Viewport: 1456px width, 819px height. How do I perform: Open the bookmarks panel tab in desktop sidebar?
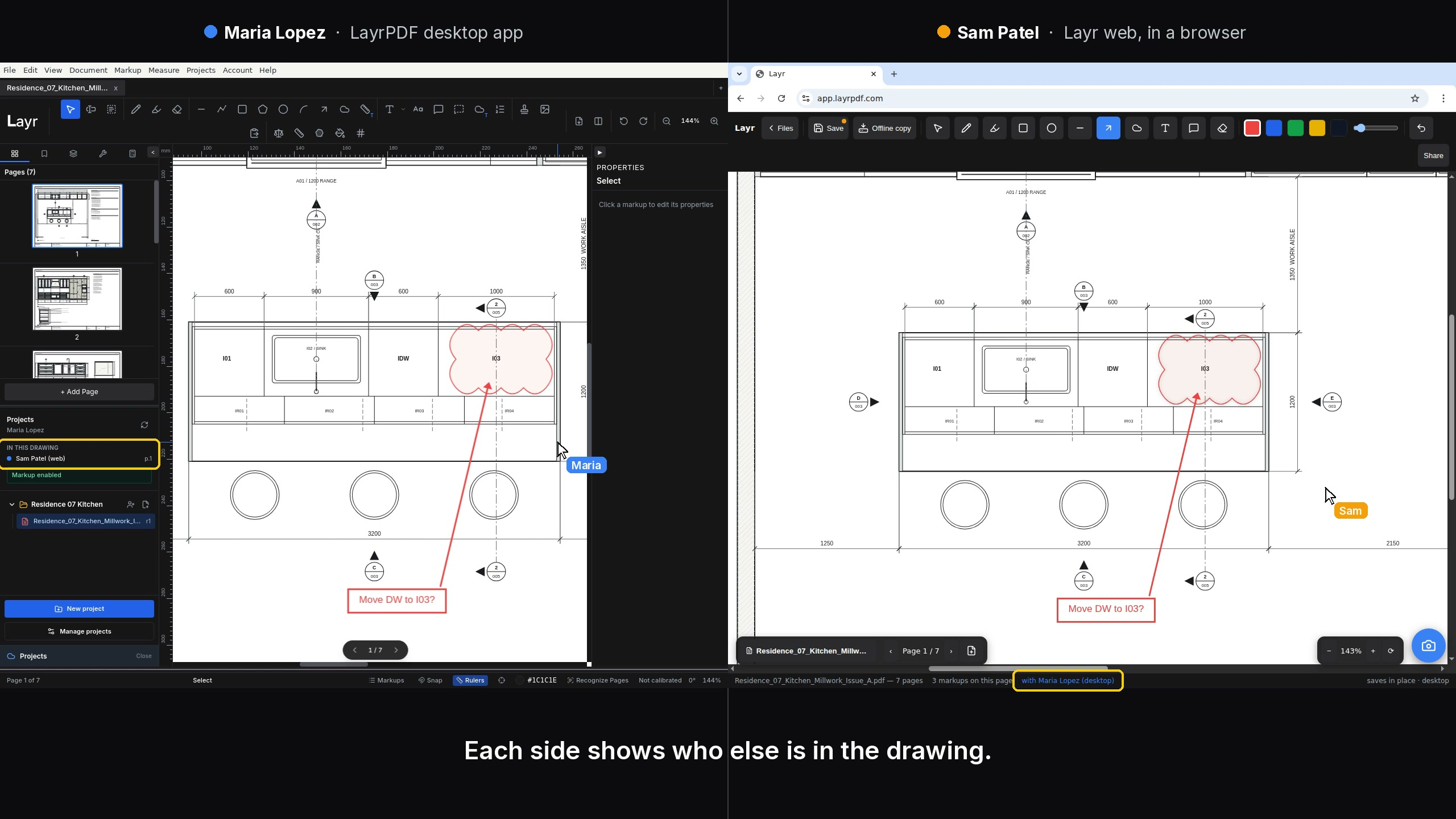tap(44, 154)
